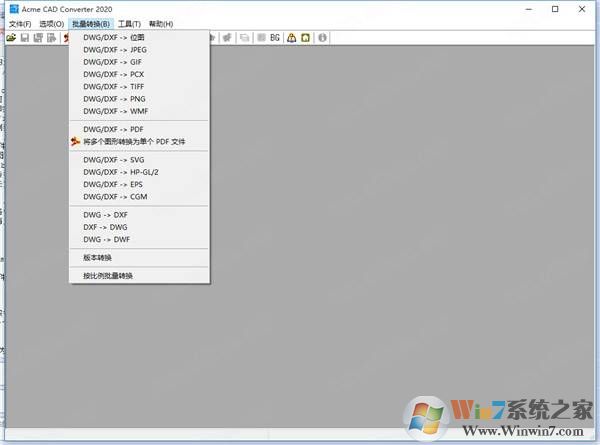Select DWG -> DWF conversion
Screen dimensions: 600x445
pyautogui.click(x=139, y=240)
